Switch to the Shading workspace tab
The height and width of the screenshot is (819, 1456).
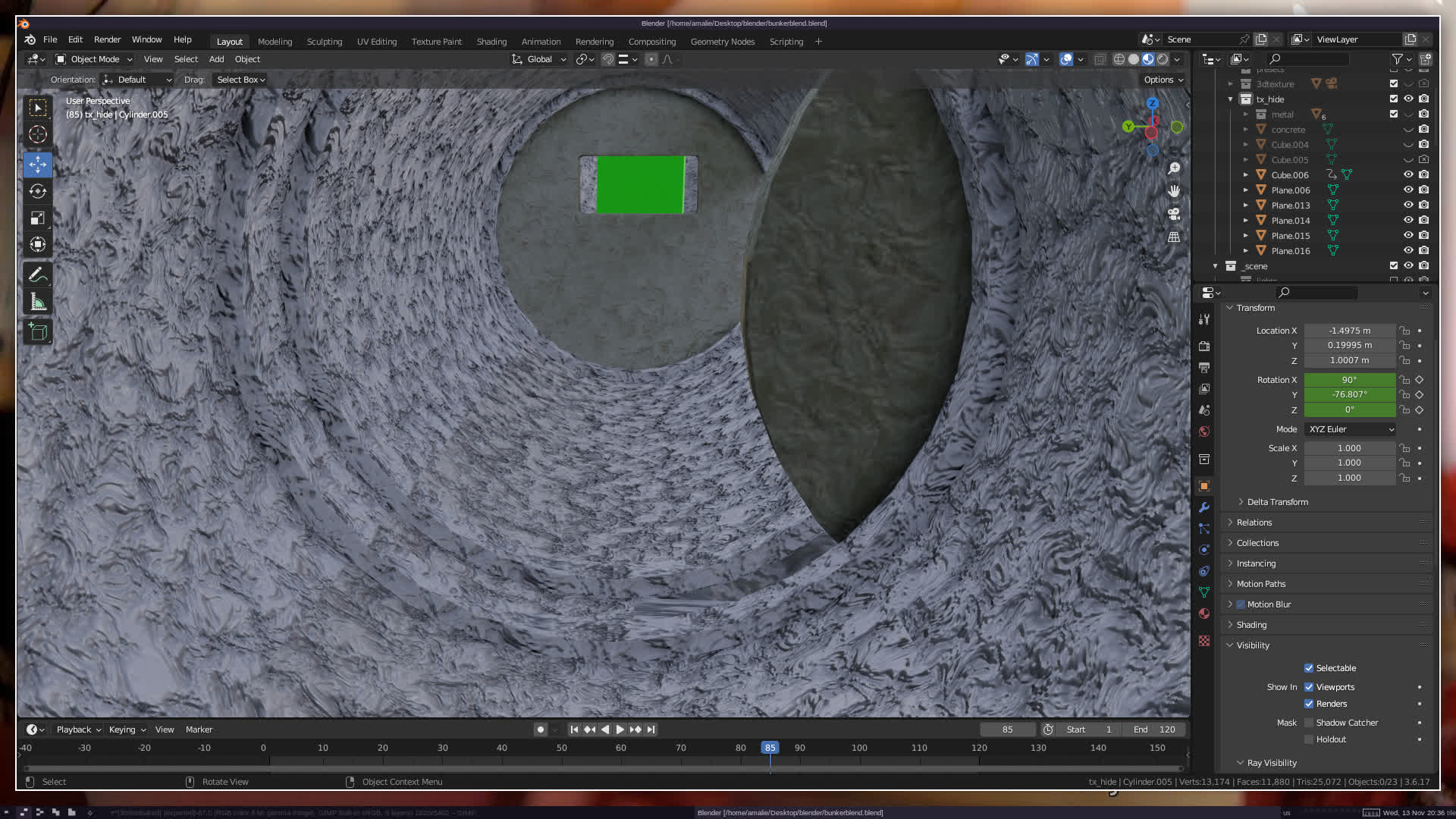point(491,42)
